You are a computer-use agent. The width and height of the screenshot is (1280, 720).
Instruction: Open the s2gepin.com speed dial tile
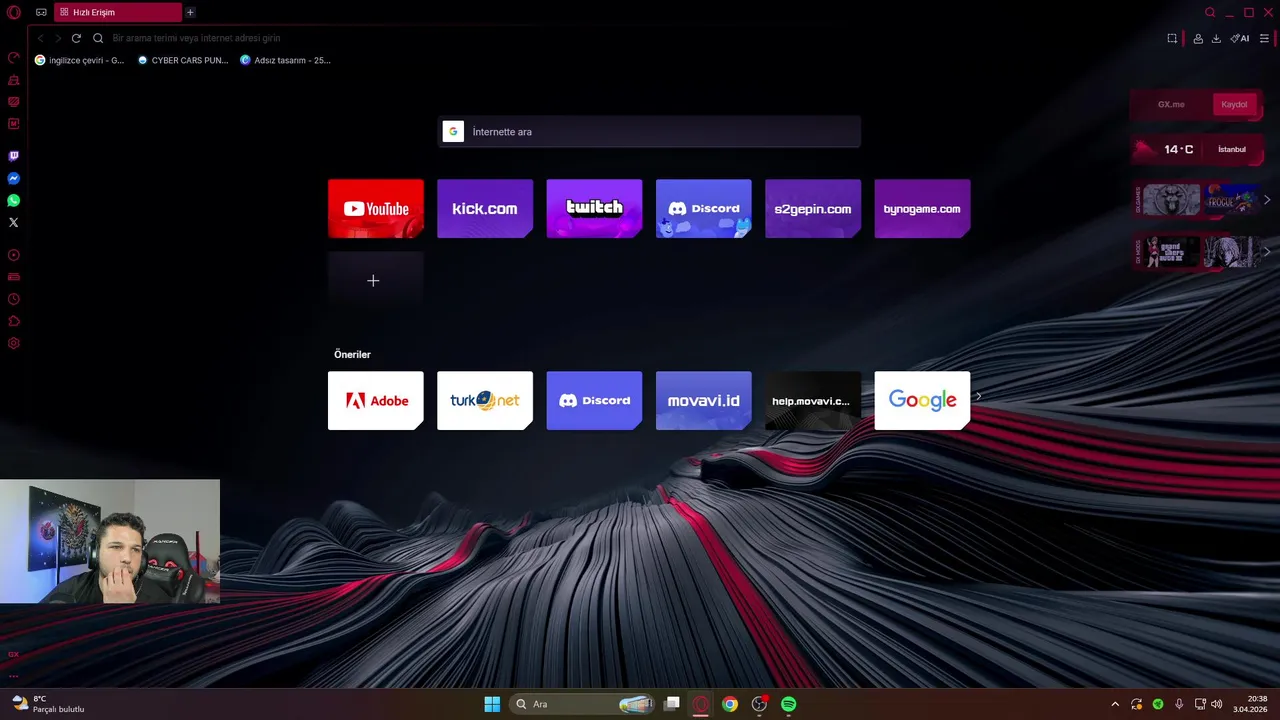tap(813, 209)
